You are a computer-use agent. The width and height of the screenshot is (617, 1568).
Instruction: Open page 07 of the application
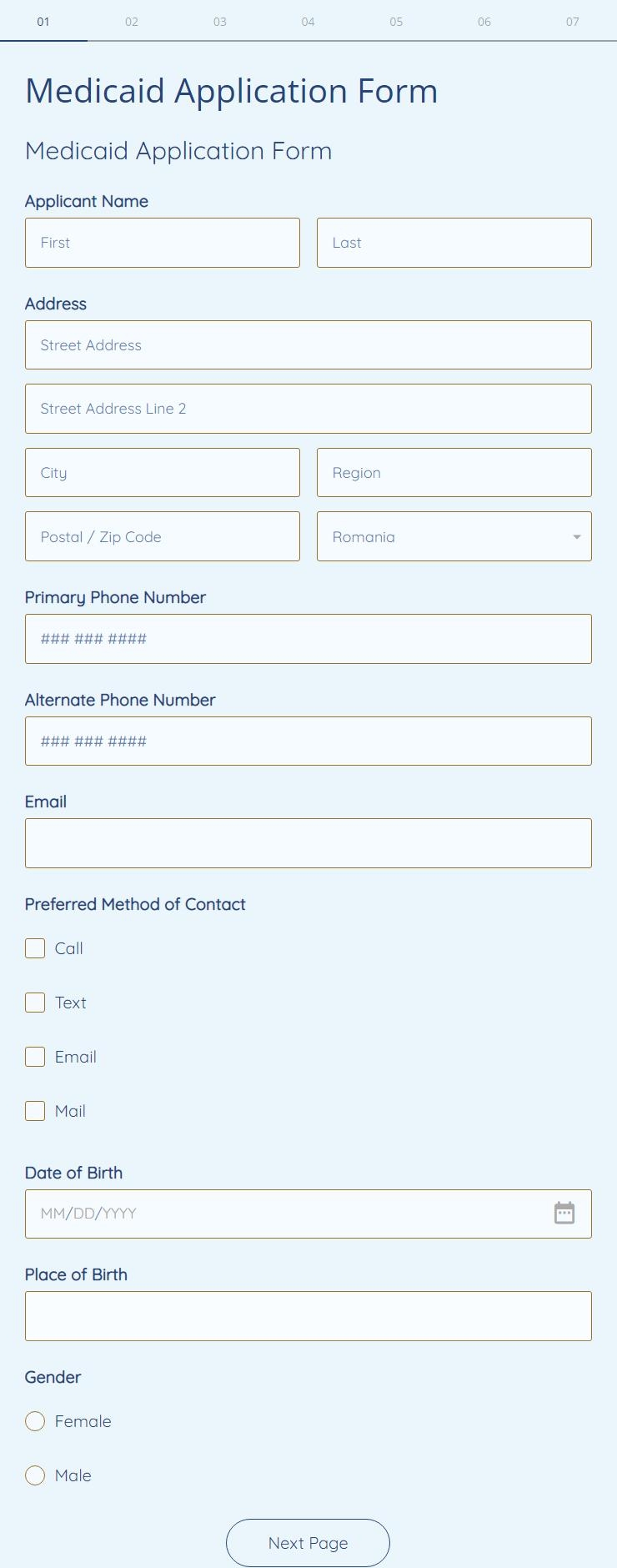(x=573, y=22)
